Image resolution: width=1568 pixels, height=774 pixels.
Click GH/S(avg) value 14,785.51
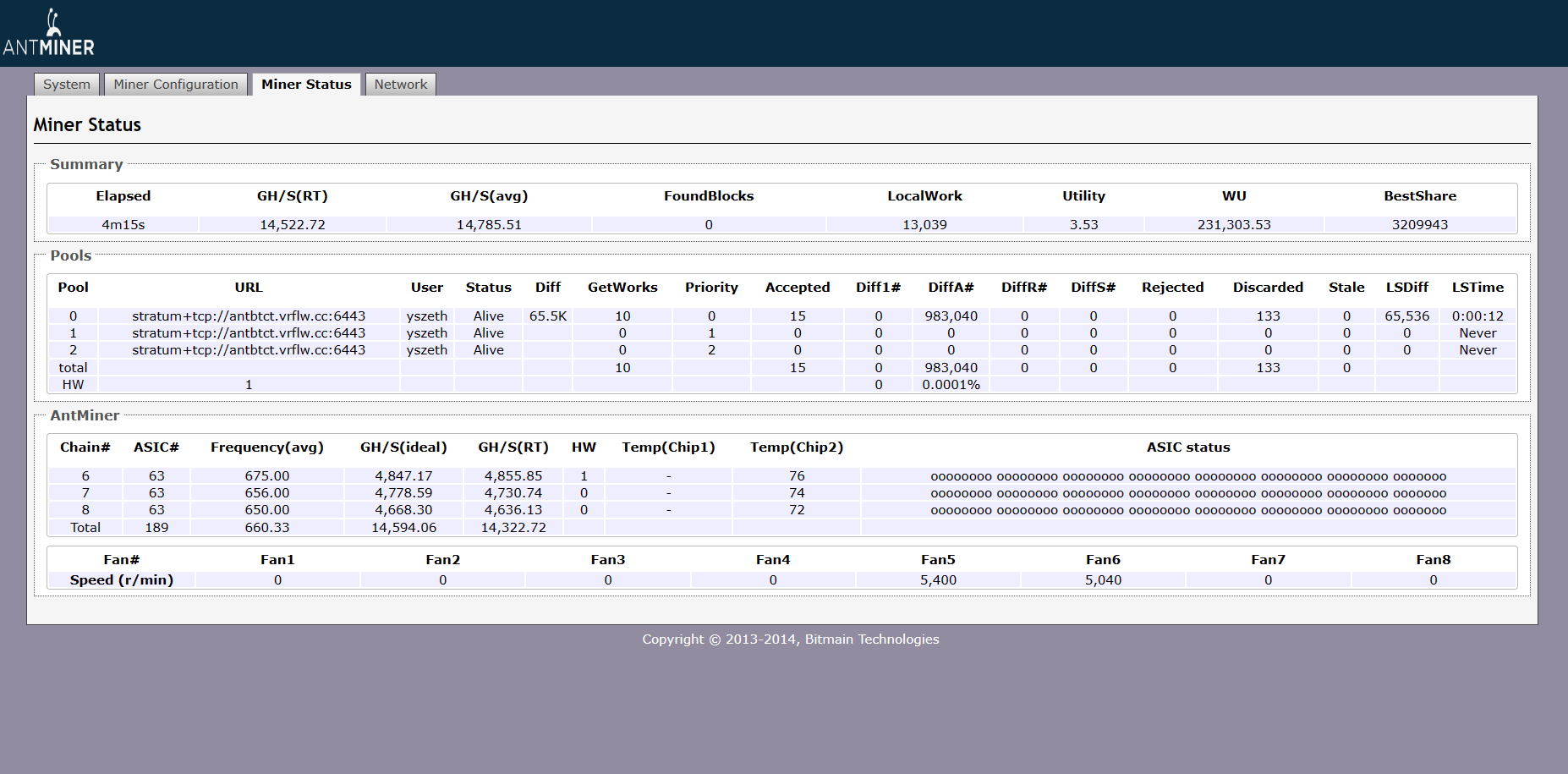point(489,225)
